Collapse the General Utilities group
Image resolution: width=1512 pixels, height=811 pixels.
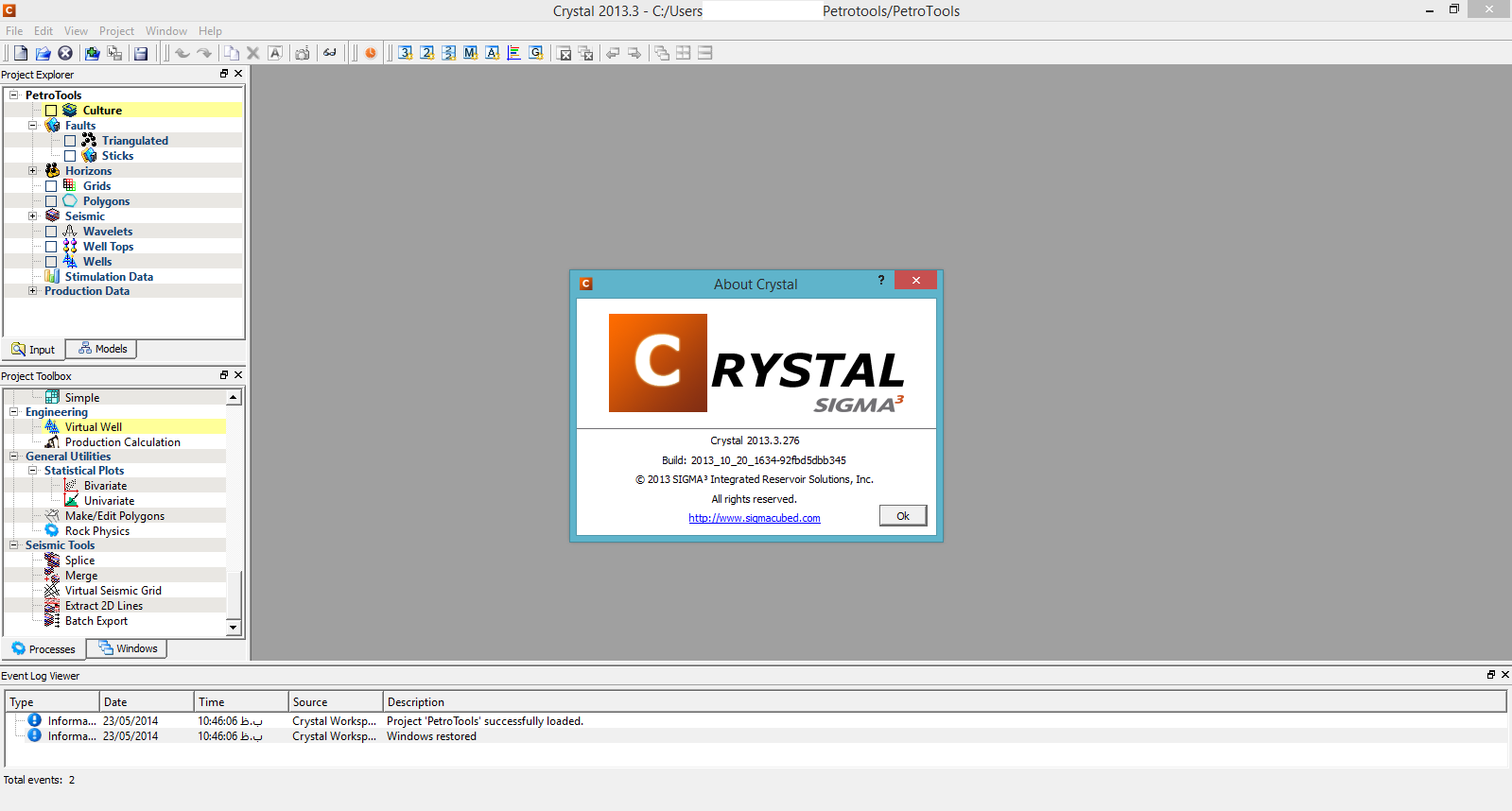coord(13,456)
